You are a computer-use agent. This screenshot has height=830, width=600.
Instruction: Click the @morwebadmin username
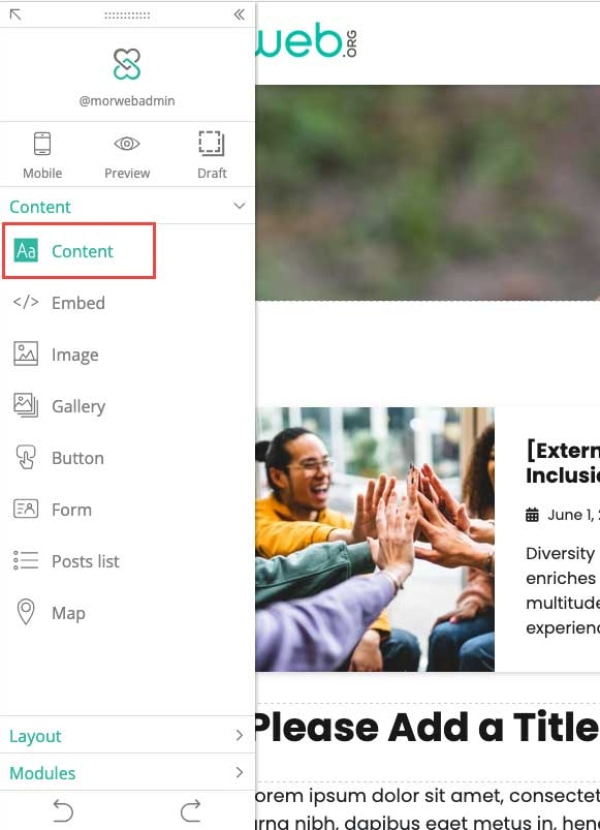tap(127, 101)
